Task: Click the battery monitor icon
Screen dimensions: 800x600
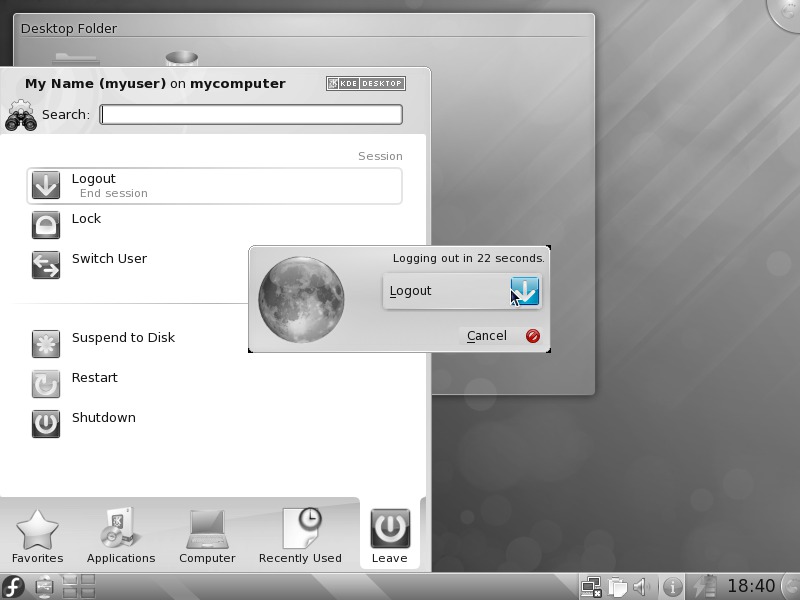Action: [705, 587]
